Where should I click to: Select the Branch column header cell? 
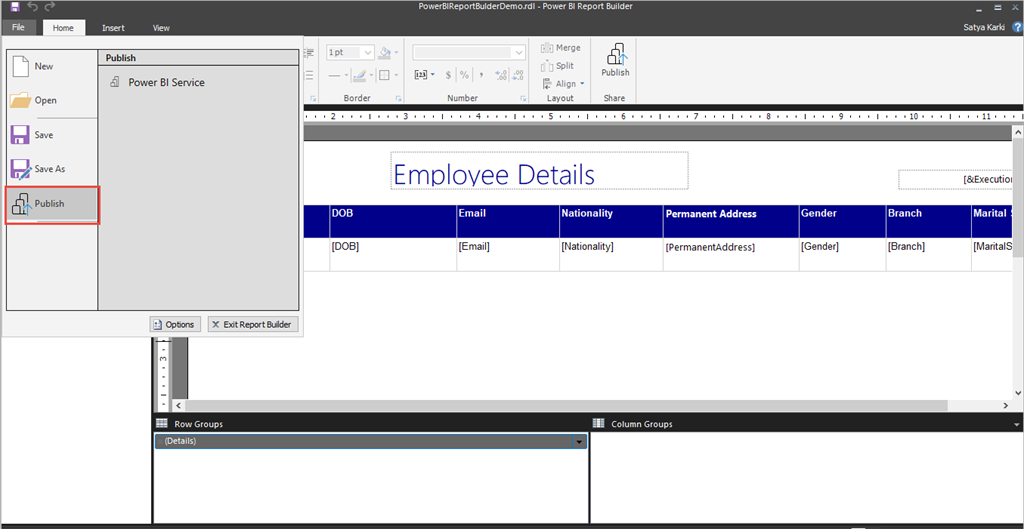(928, 221)
